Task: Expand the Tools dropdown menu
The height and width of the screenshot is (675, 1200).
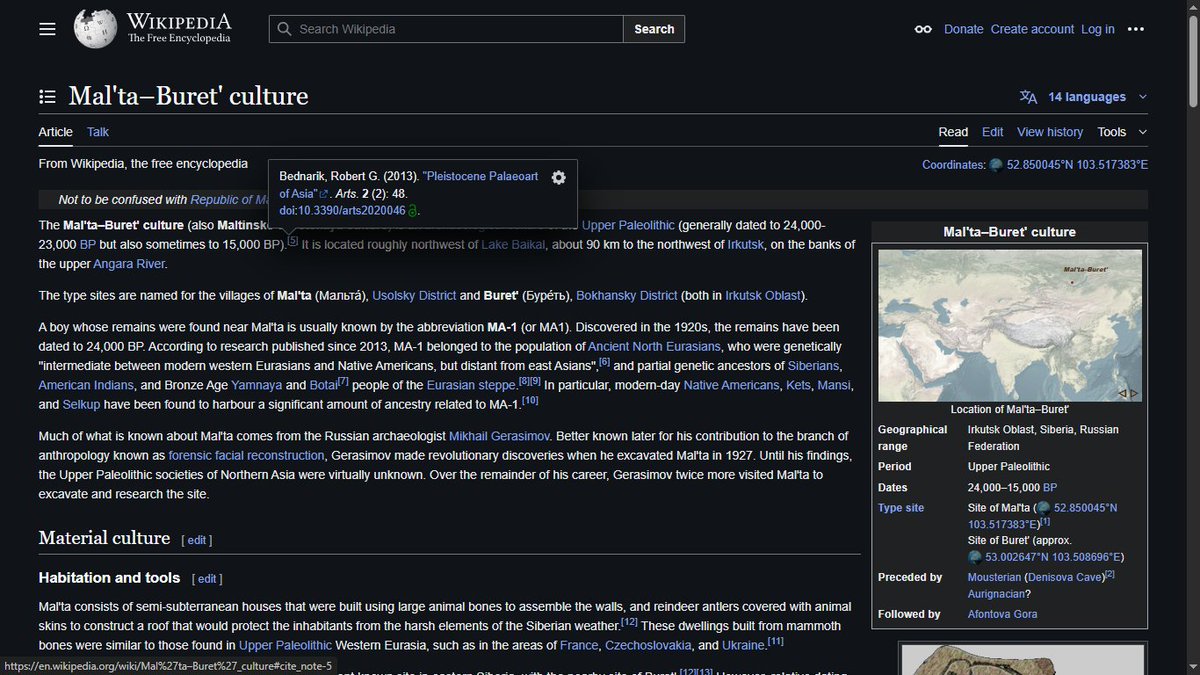Action: (x=1122, y=132)
